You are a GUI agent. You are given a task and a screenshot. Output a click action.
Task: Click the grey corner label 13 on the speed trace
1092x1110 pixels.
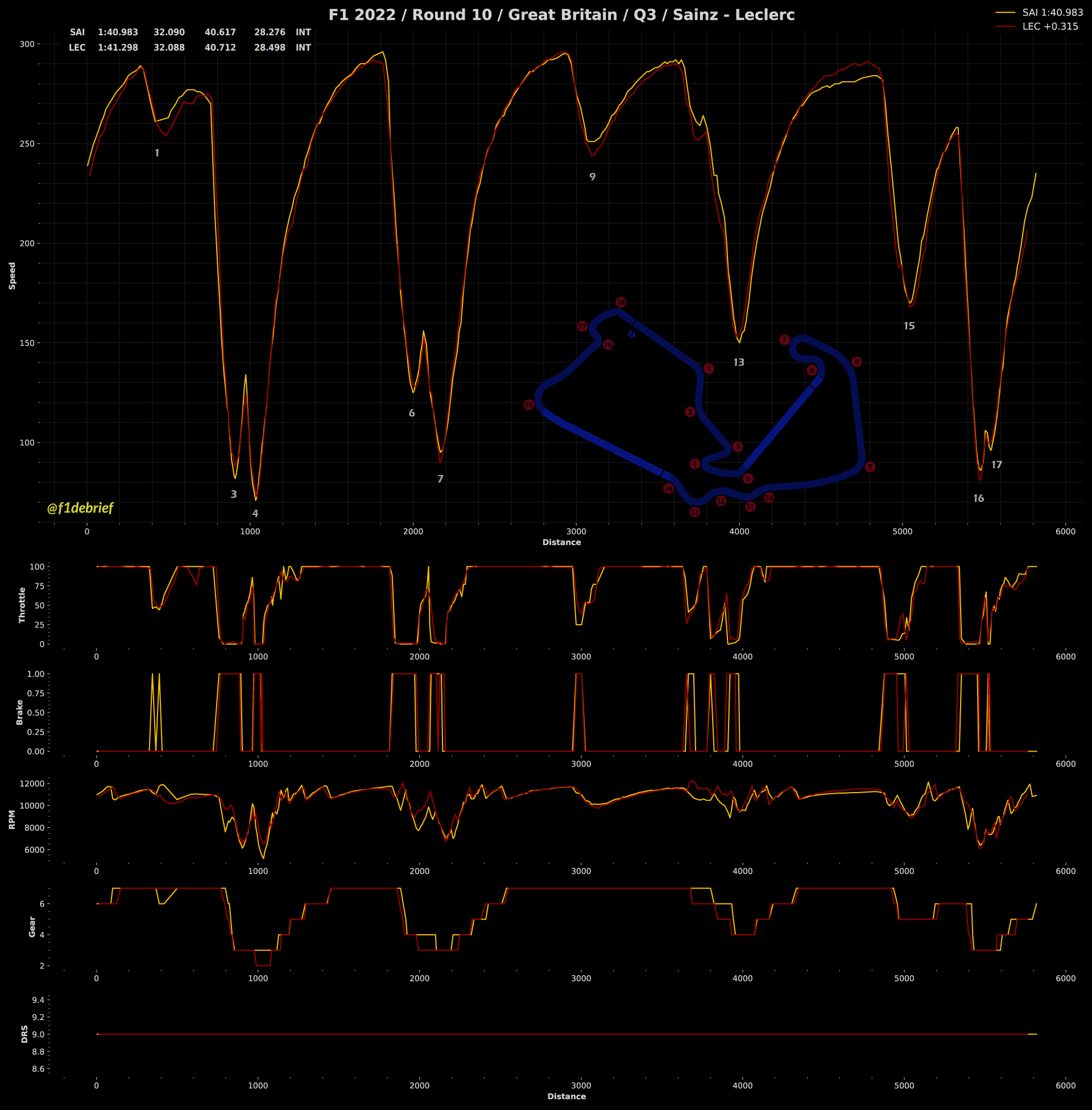coord(739,362)
